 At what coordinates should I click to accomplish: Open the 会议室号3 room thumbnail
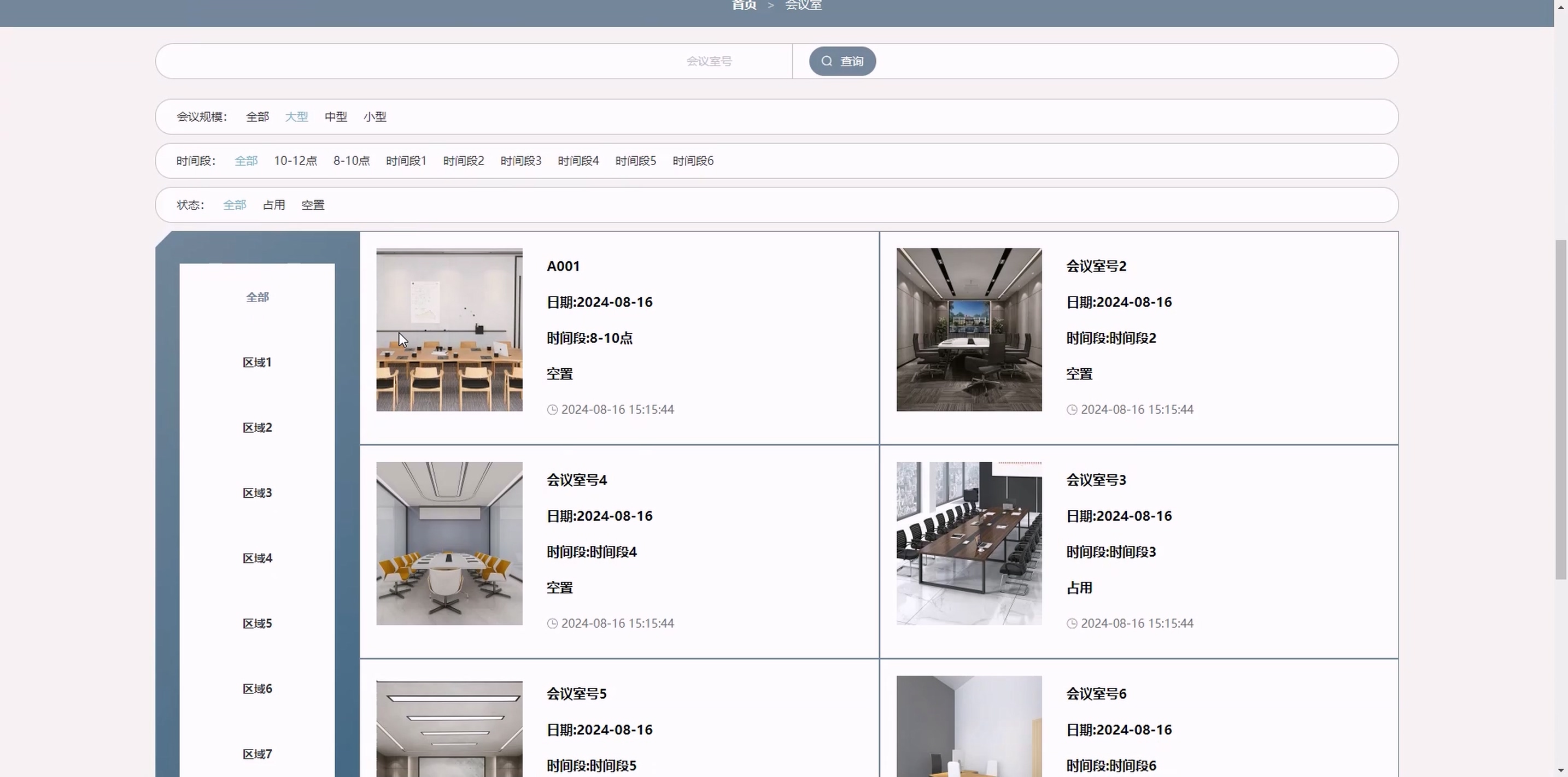(969, 543)
